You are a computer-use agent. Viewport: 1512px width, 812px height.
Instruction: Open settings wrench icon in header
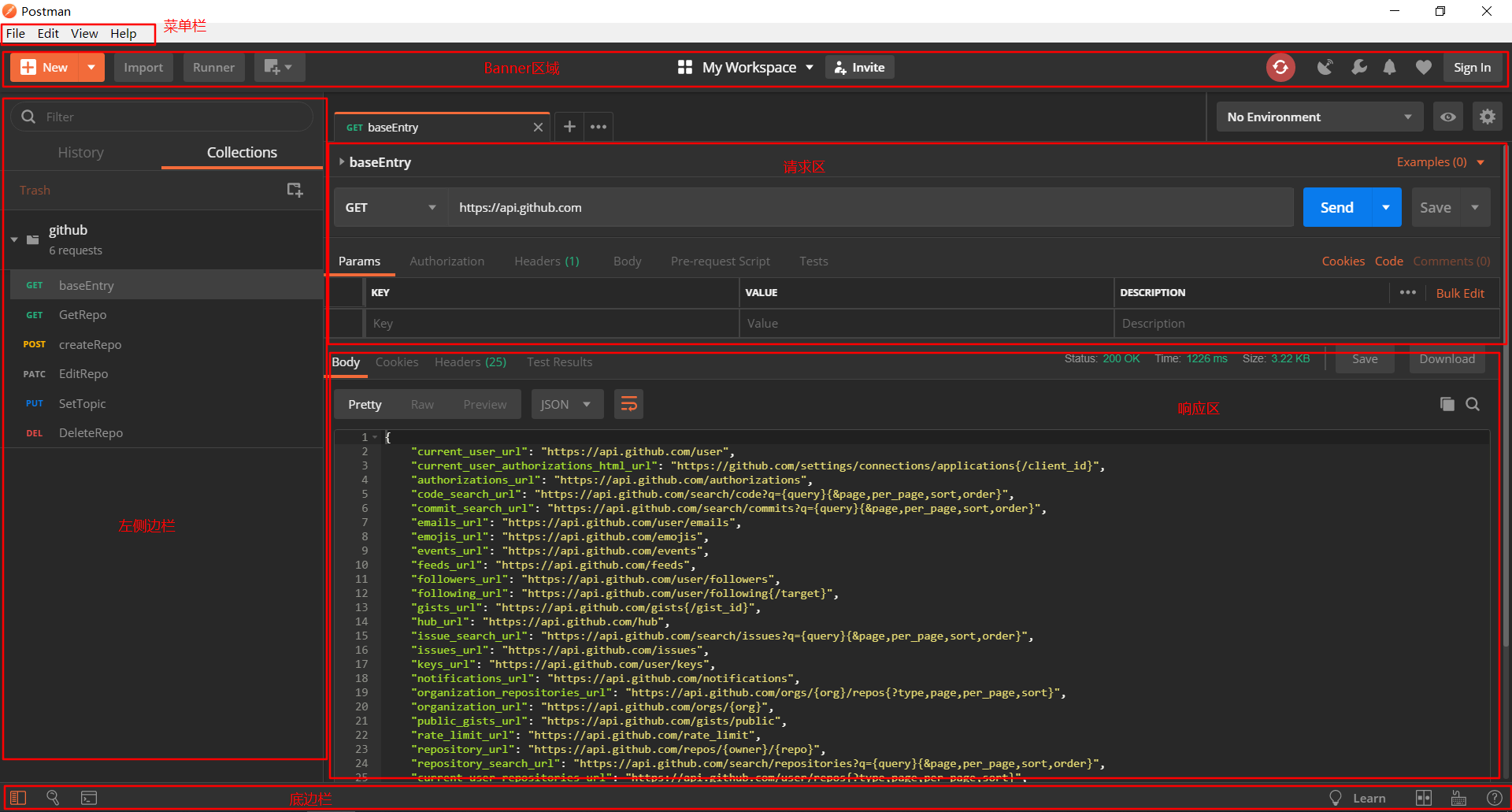[x=1359, y=68]
